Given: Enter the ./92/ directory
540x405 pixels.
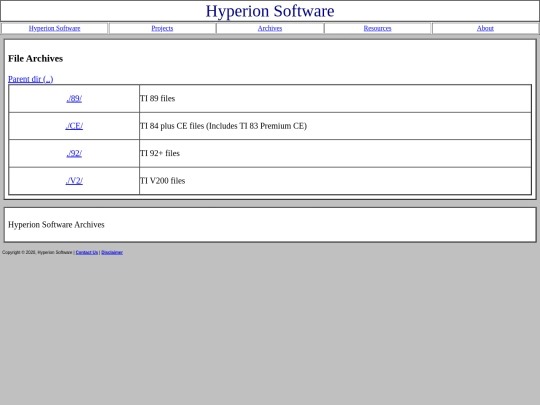Looking at the screenshot, I should click(74, 153).
